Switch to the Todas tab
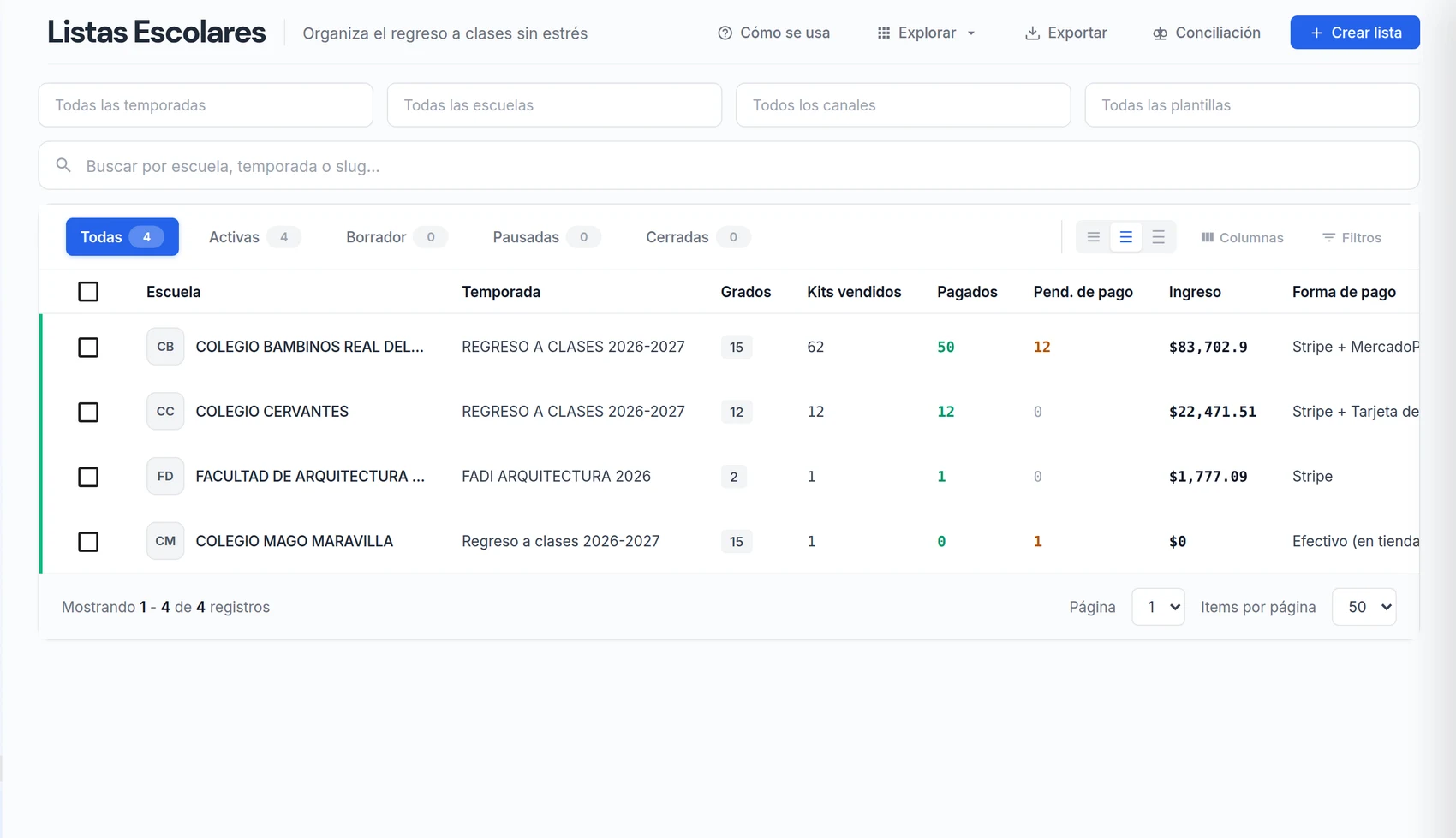 [x=122, y=237]
